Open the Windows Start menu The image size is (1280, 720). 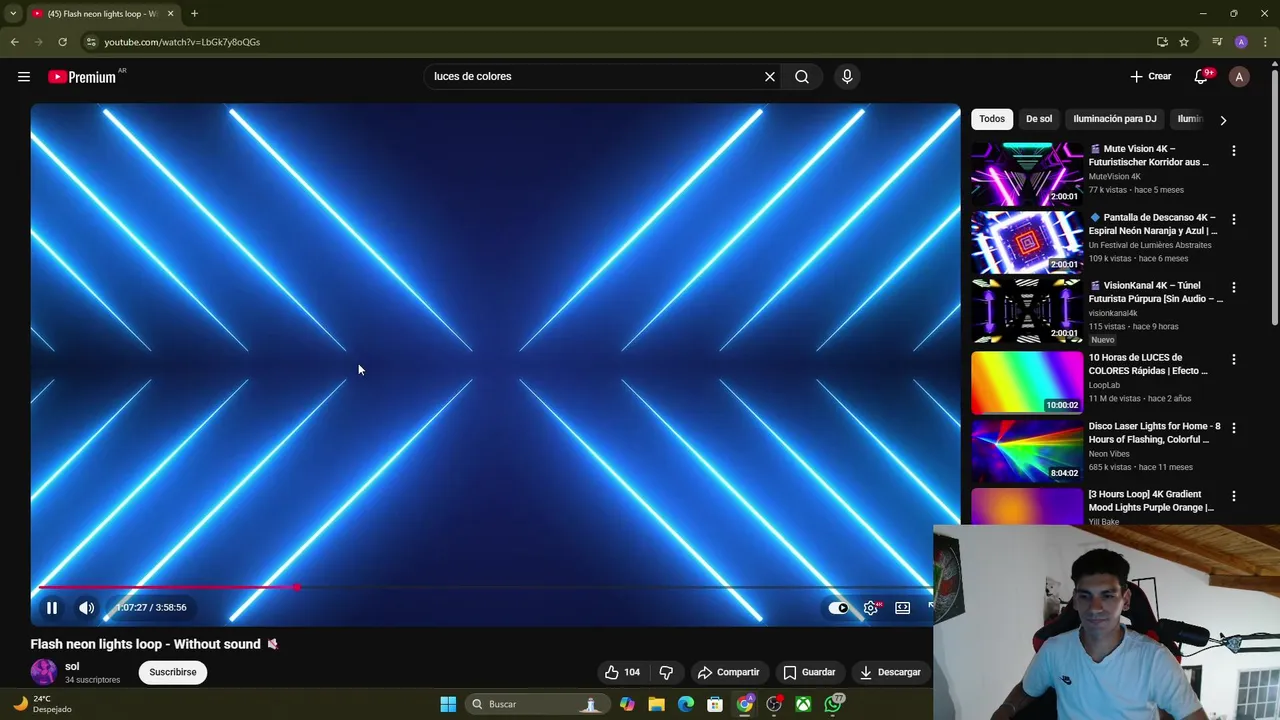point(448,704)
